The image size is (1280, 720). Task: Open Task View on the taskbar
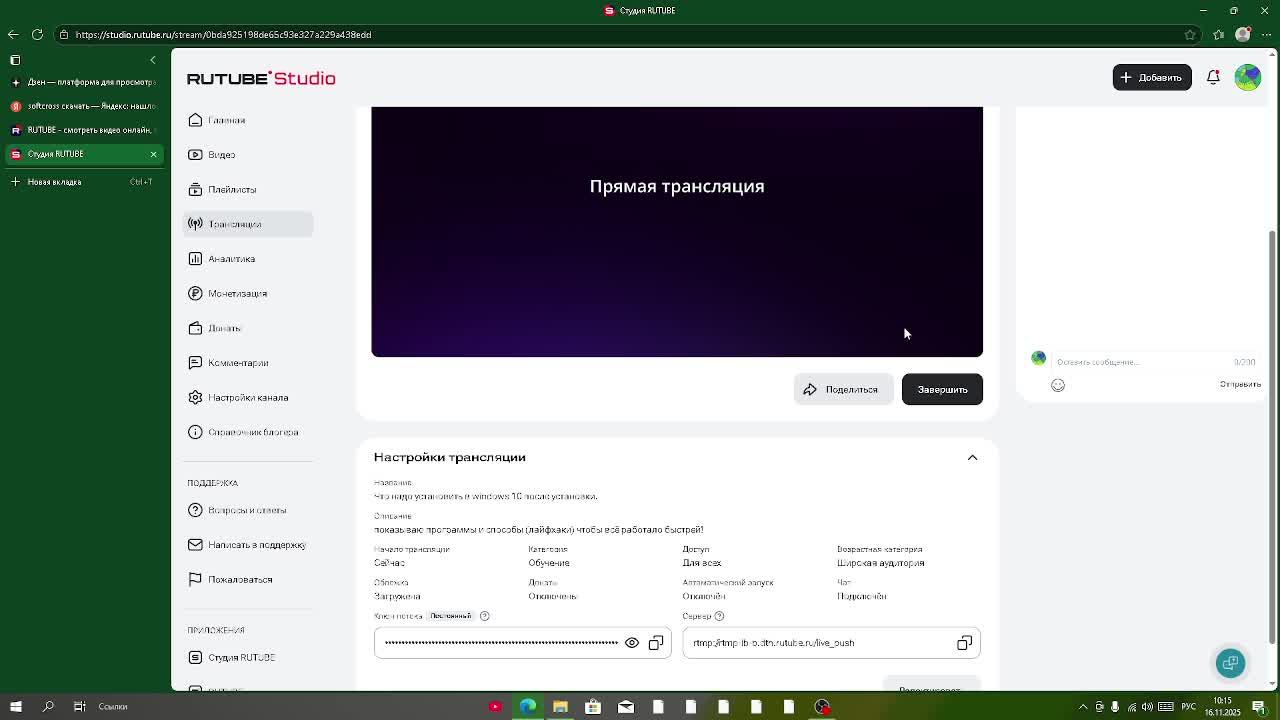point(79,707)
